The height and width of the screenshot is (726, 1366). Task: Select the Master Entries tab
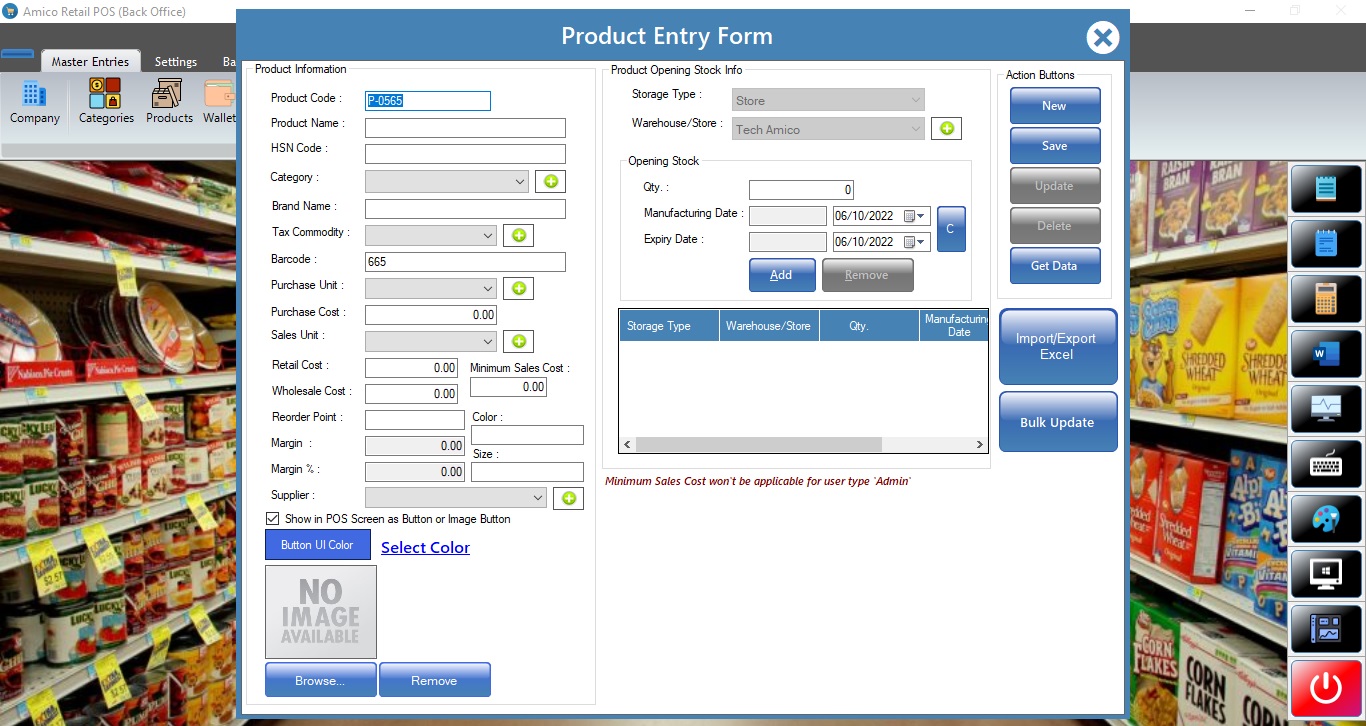click(x=90, y=62)
